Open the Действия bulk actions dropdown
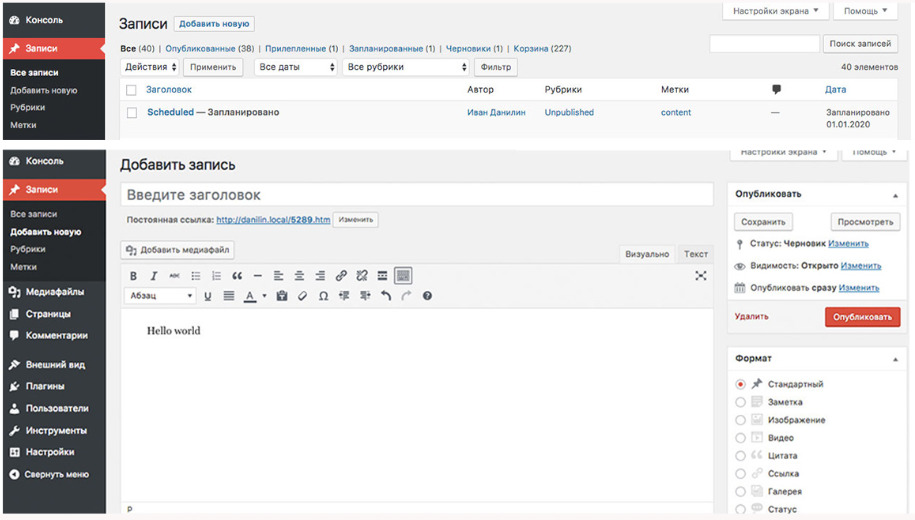 [149, 67]
